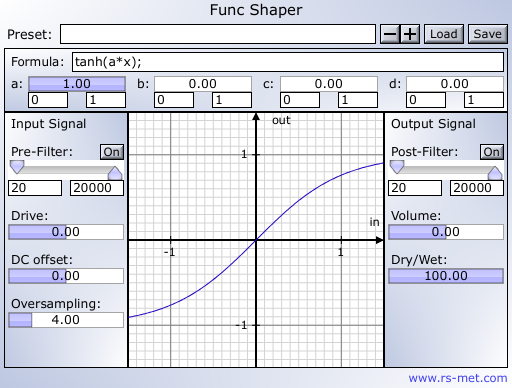Click the parameter b maximum field

pos(232,100)
